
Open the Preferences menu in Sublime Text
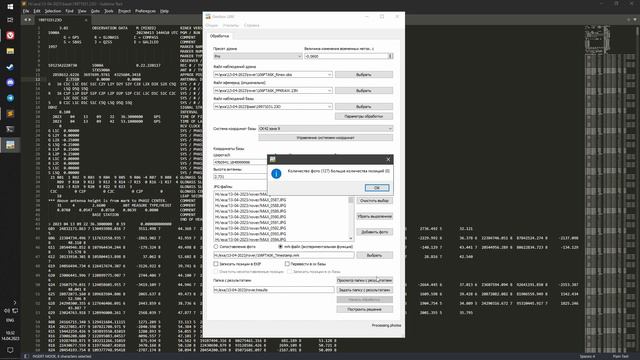tap(145, 11)
